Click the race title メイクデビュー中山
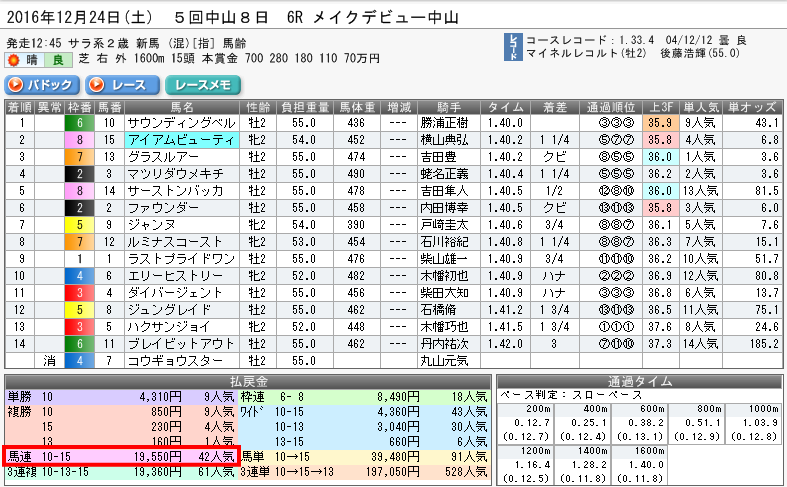This screenshot has height=487, width=787. (x=385, y=18)
